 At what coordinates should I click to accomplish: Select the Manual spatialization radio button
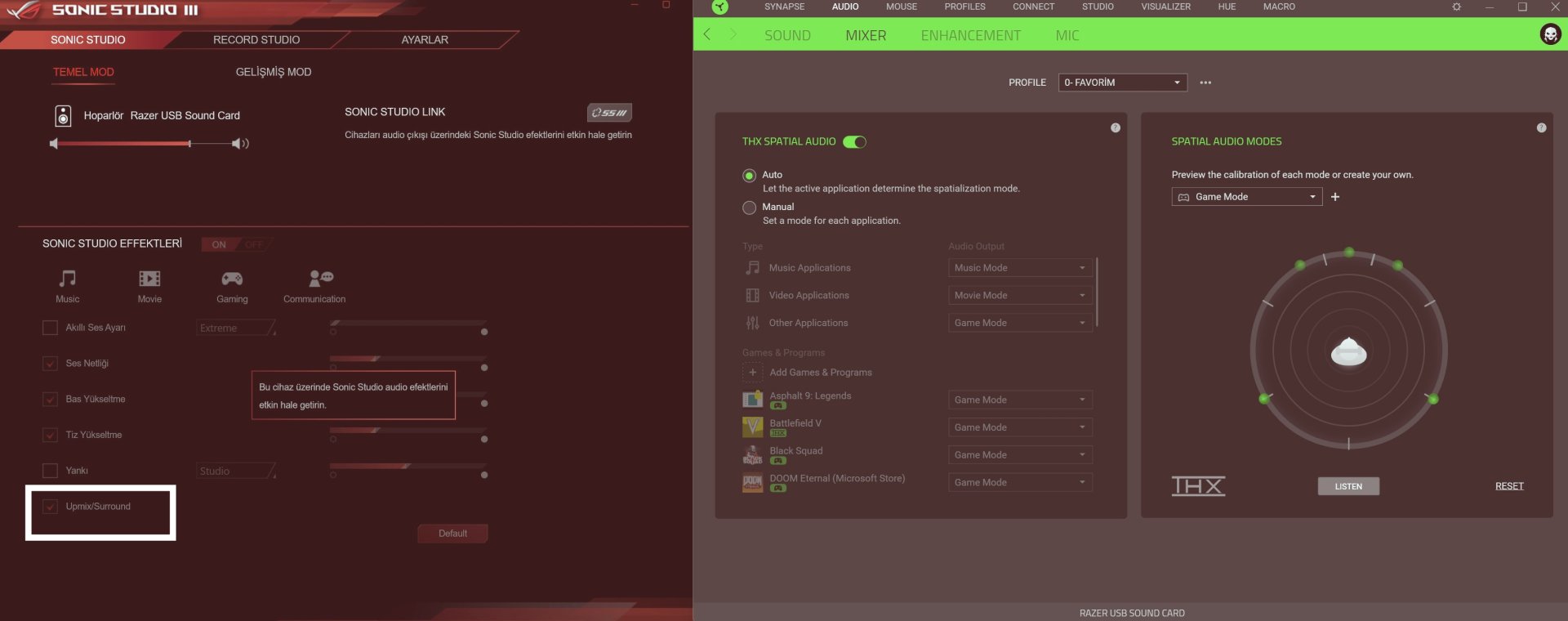point(749,208)
